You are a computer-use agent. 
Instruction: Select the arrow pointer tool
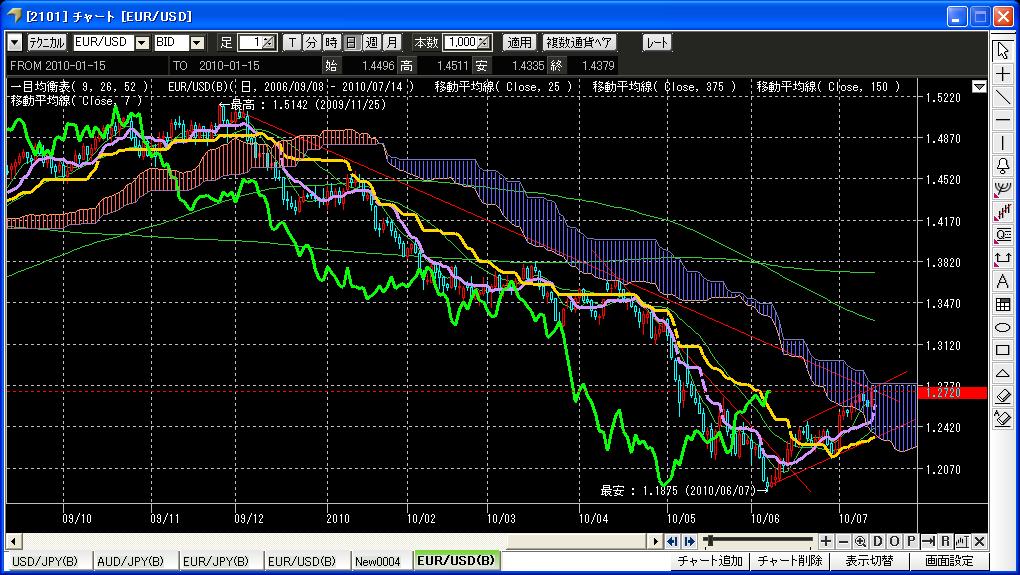click(x=1002, y=51)
